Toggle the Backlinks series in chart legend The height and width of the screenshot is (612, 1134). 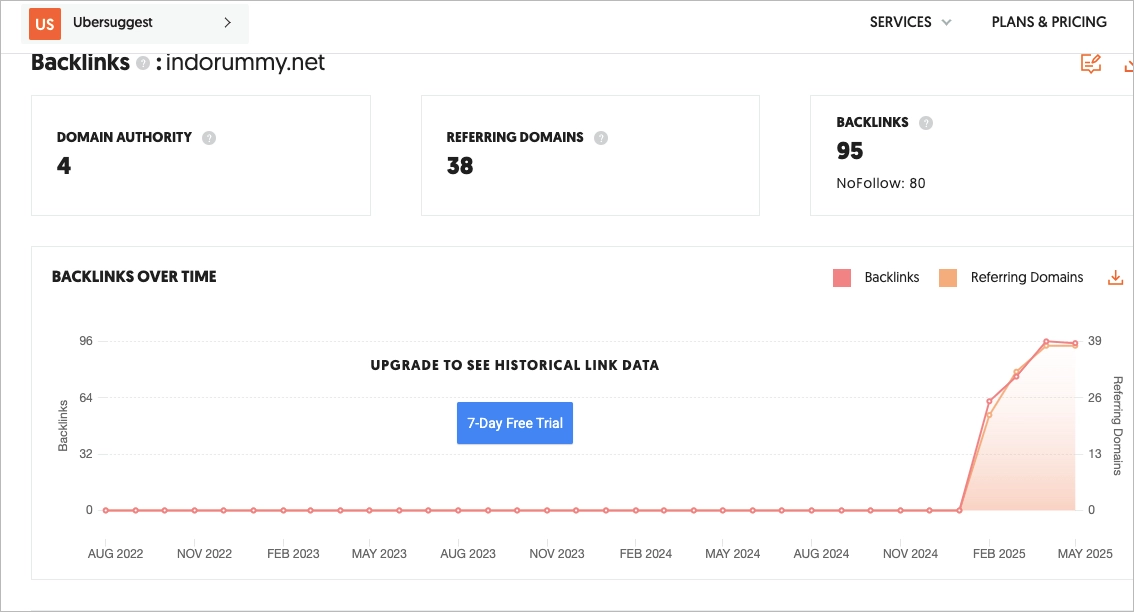[891, 277]
